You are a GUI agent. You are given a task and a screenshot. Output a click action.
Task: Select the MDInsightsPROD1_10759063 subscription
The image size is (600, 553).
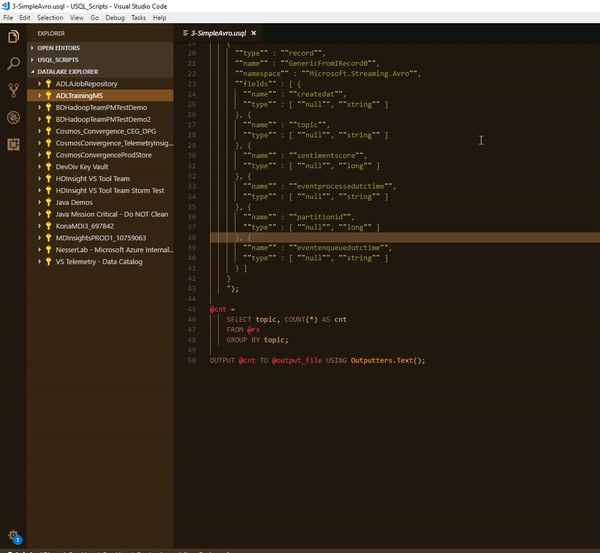tap(101, 238)
